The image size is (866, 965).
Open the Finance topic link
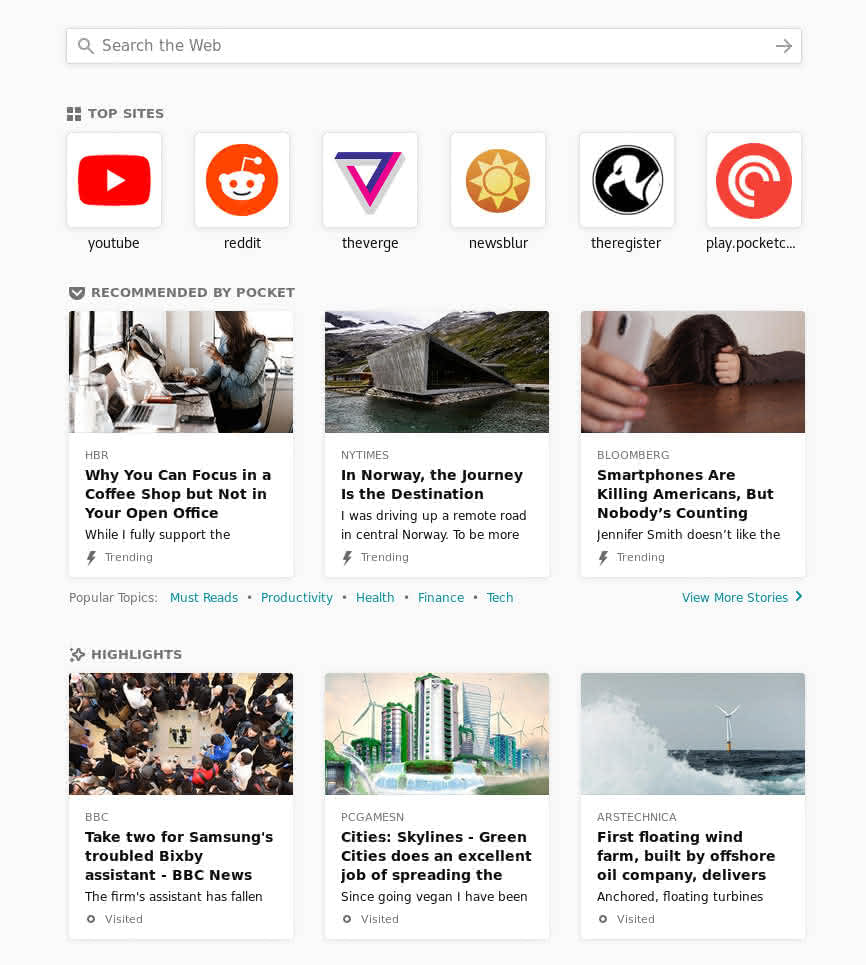pyautogui.click(x=441, y=598)
